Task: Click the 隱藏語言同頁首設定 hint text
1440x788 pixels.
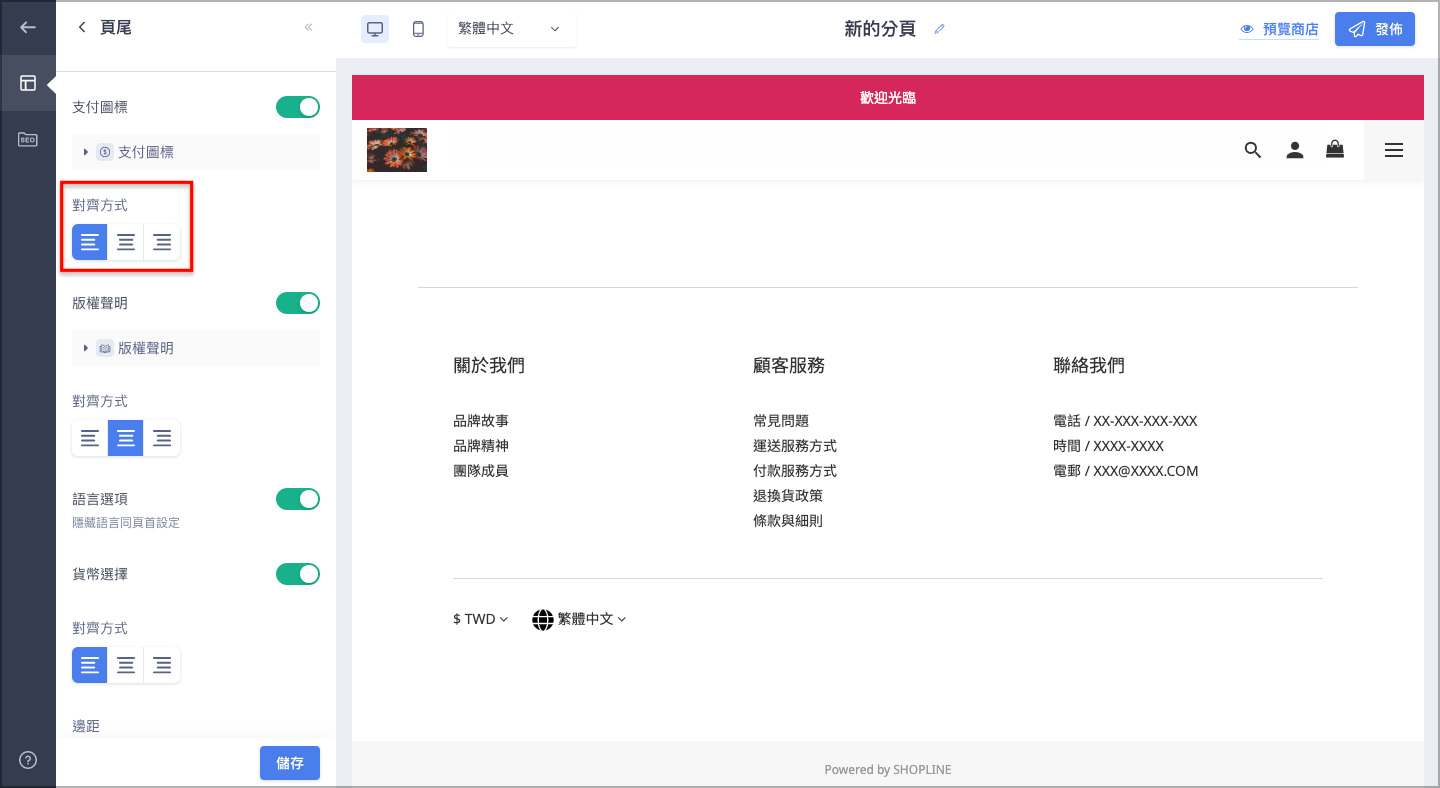Action: pos(126,523)
